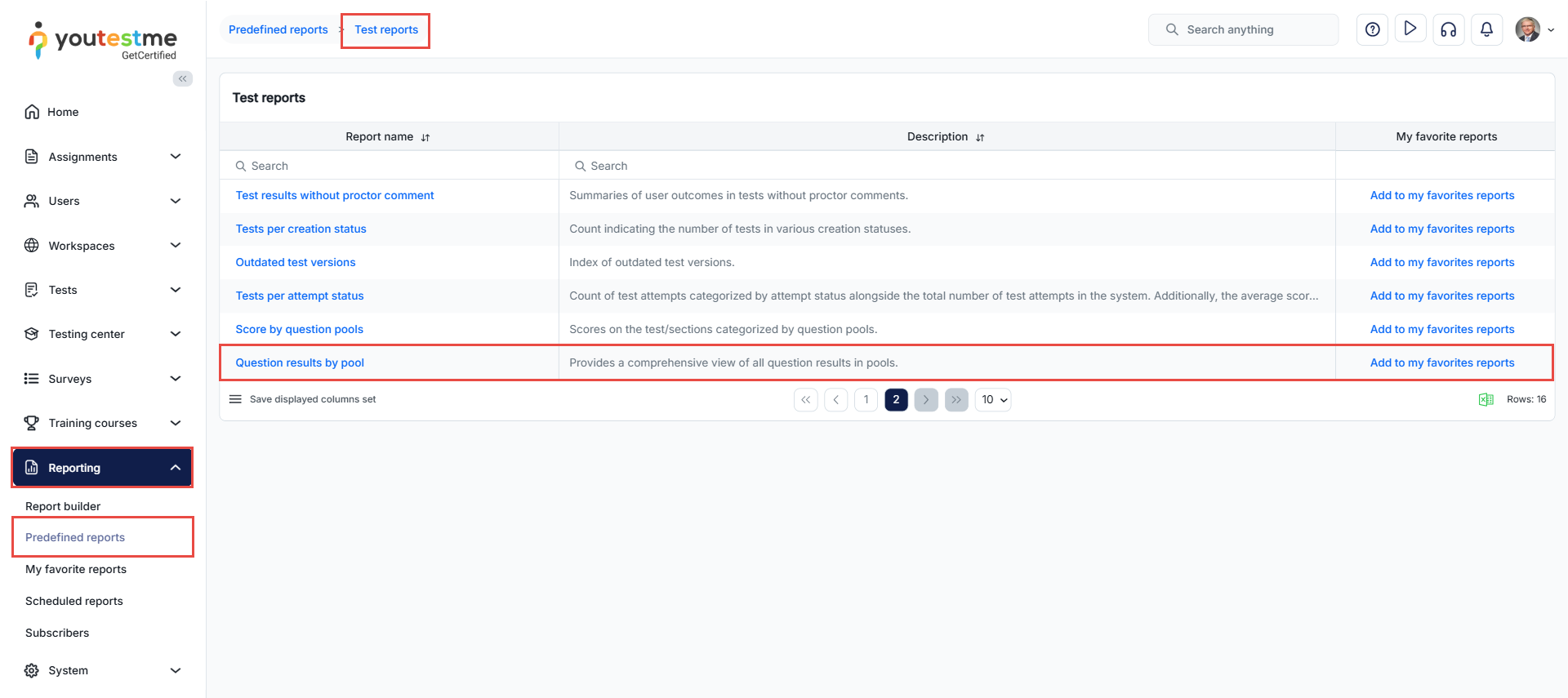Add Question results by pool to favorites
The image size is (1568, 698).
point(1442,362)
